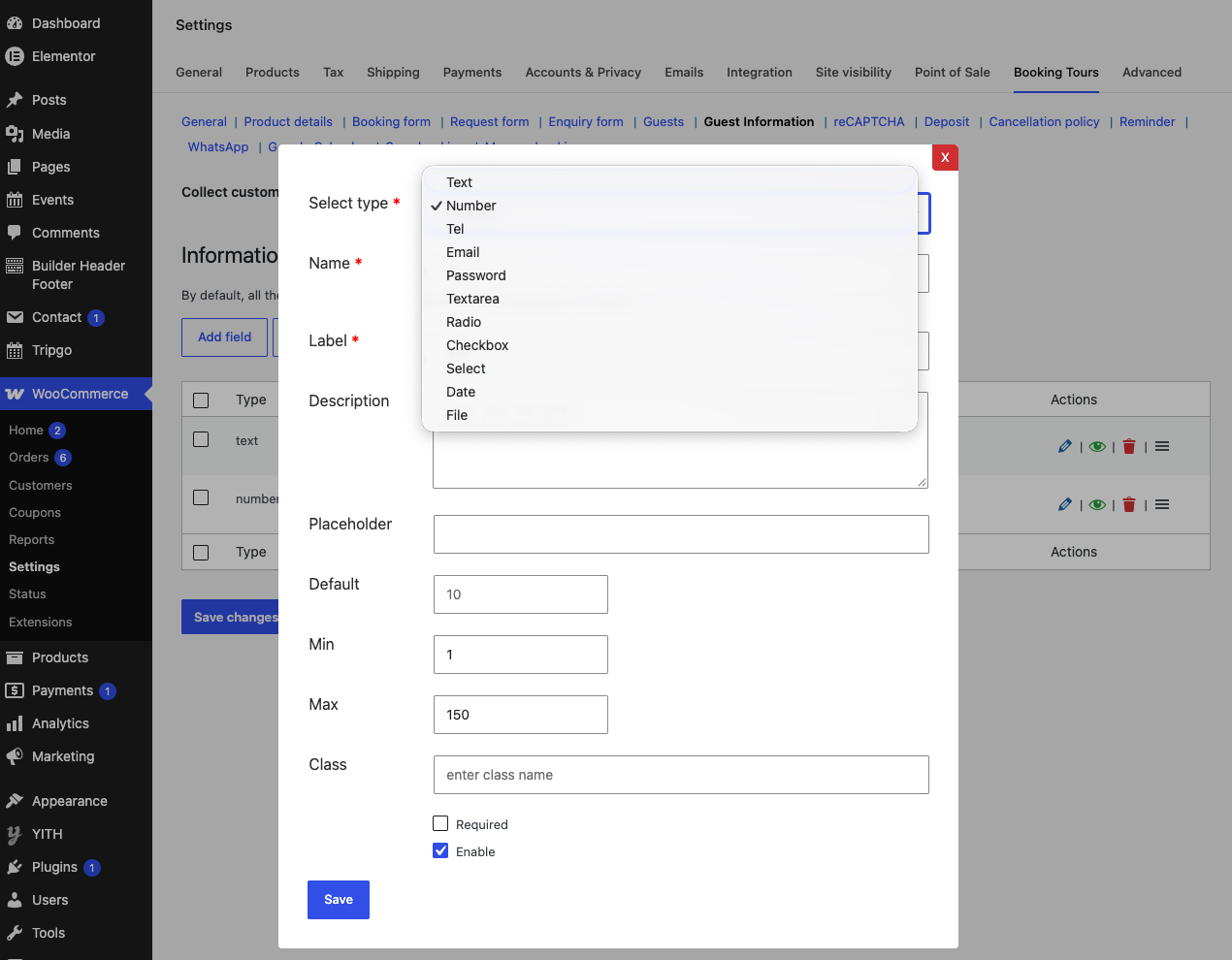
Task: Switch to the Shipping settings tab
Action: click(x=393, y=73)
